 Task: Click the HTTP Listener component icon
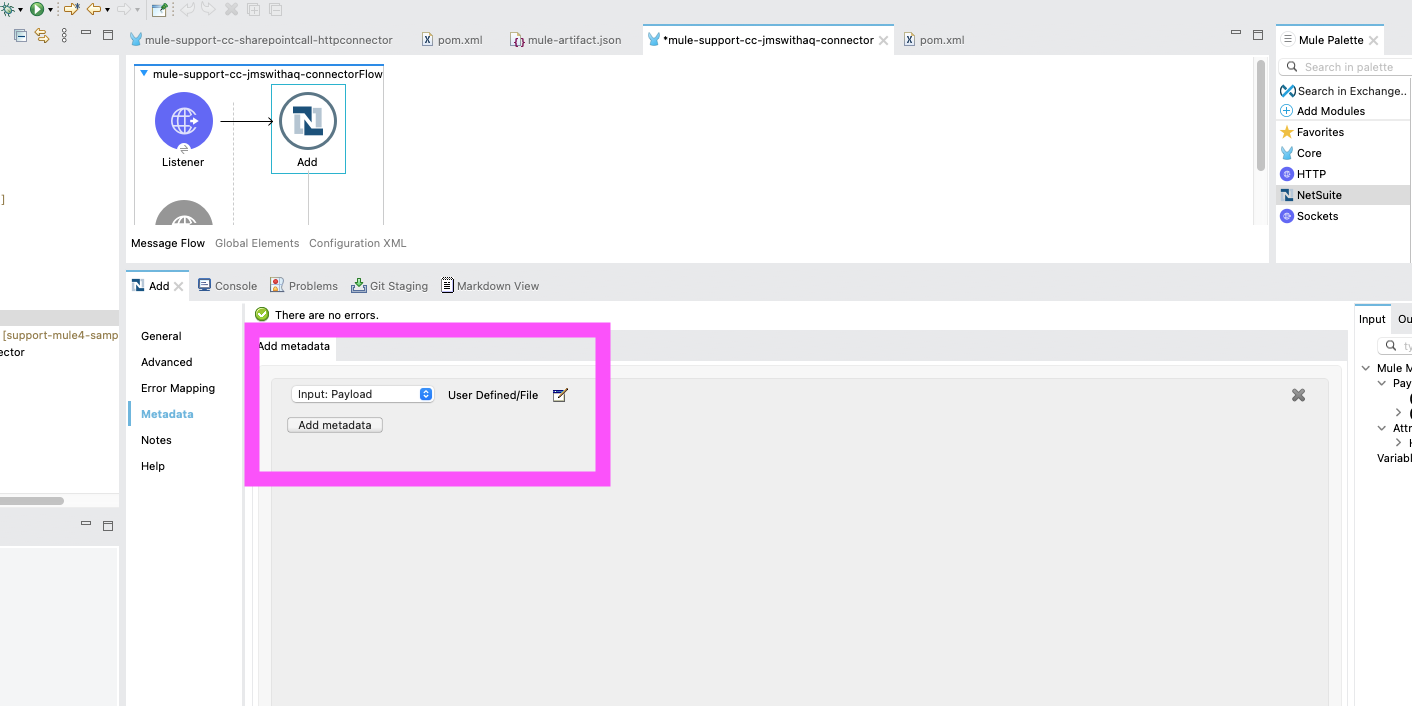[183, 121]
